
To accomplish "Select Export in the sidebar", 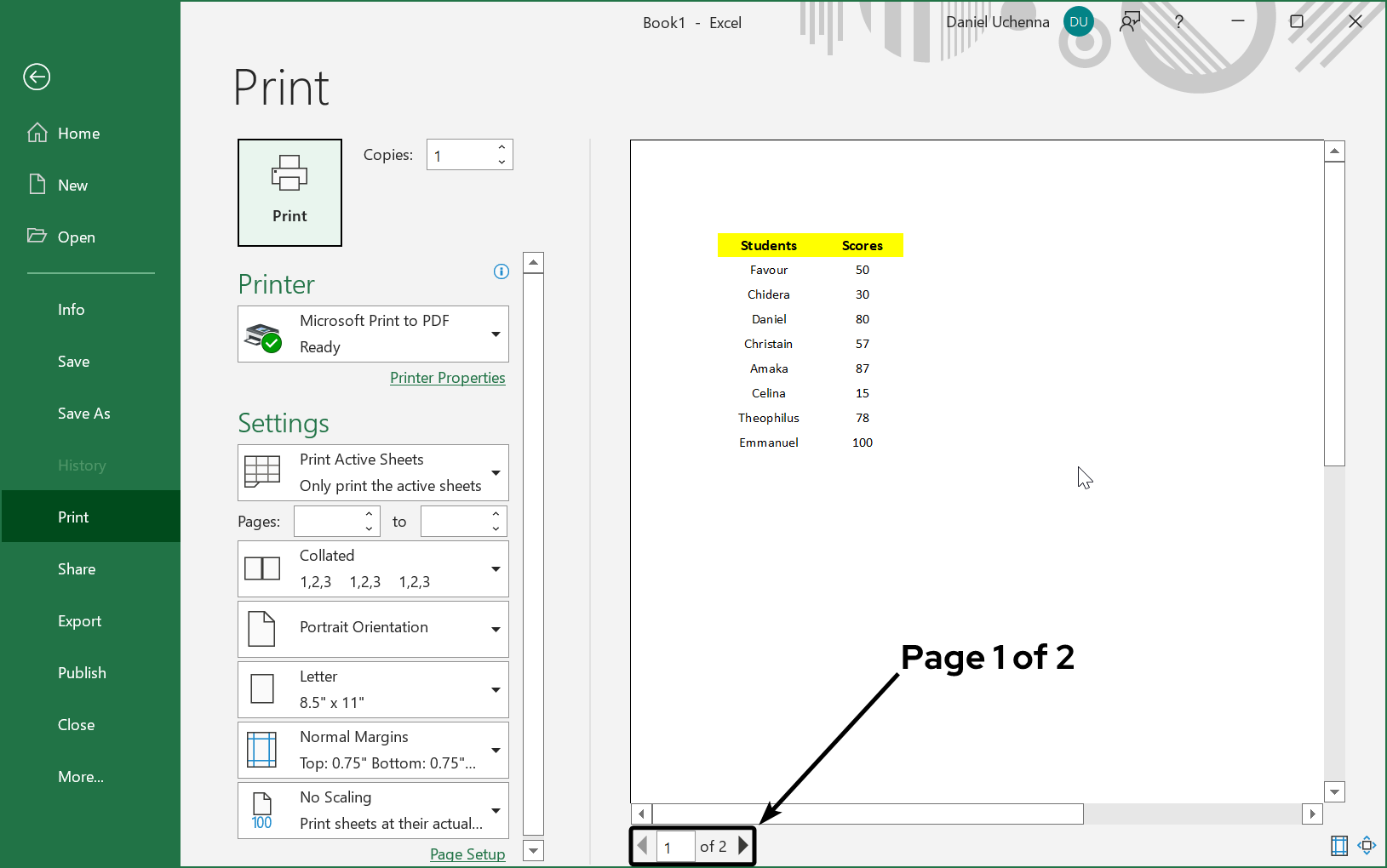I will tap(79, 621).
